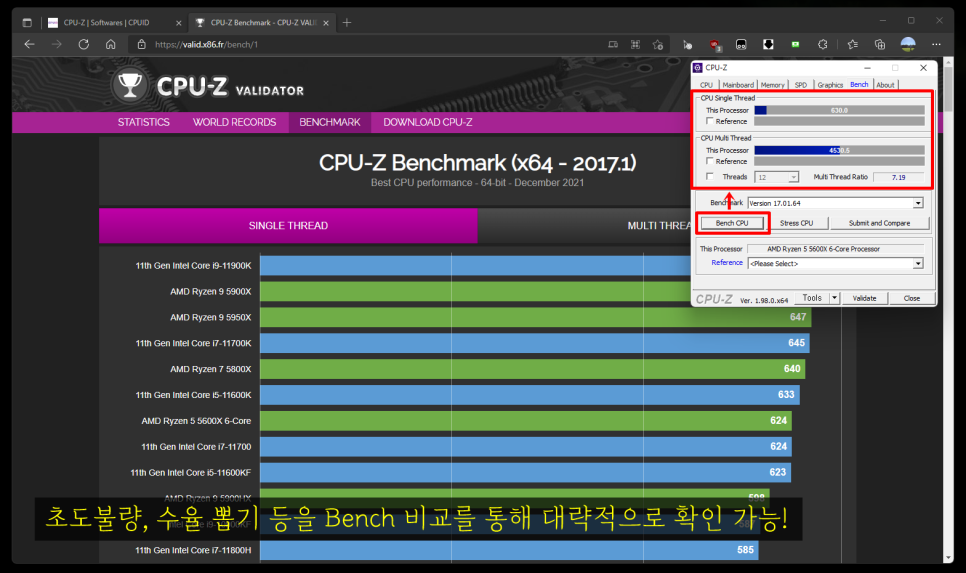The width and height of the screenshot is (966, 573).
Task: Reload the page with the refresh icon
Action: tap(83, 44)
